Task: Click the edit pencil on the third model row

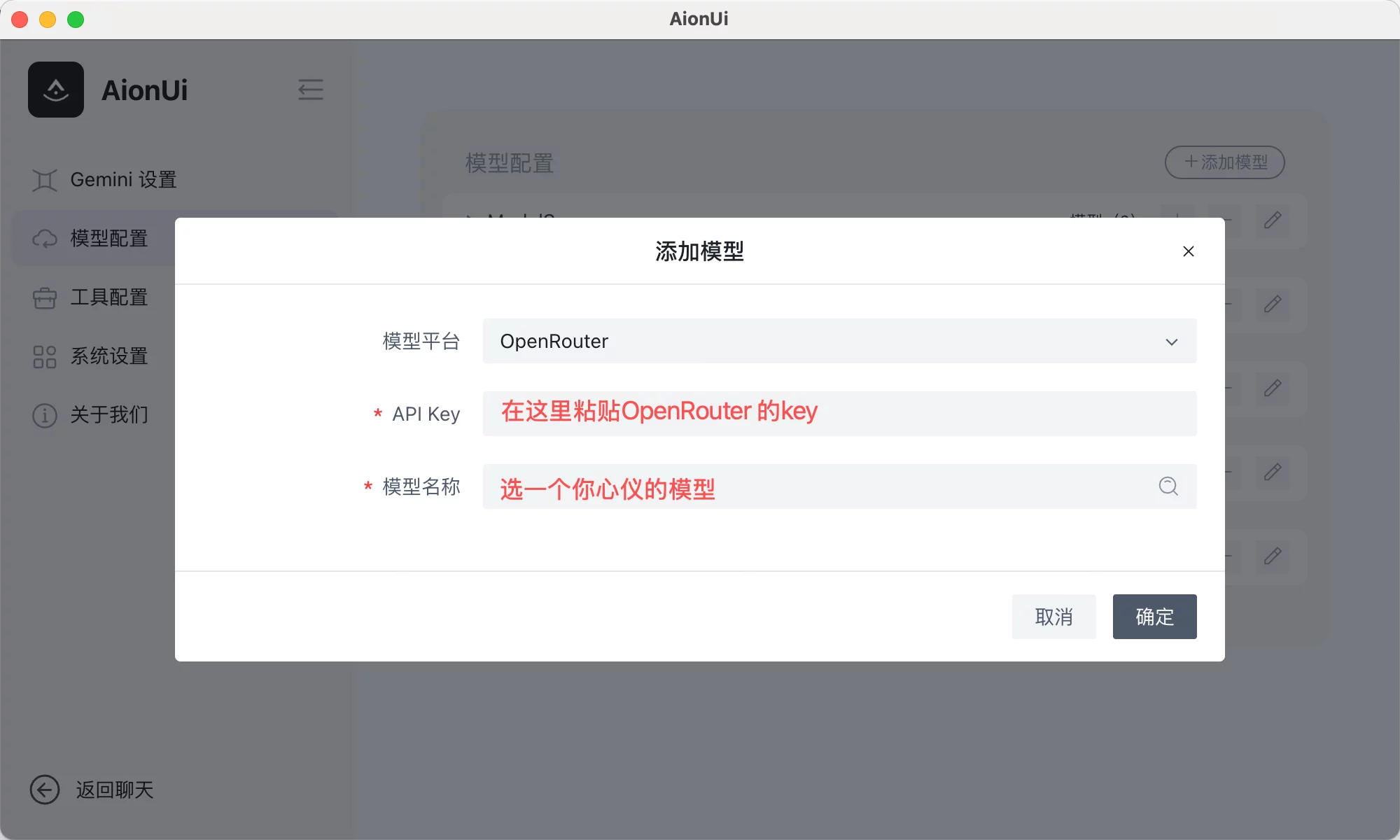Action: (x=1273, y=388)
